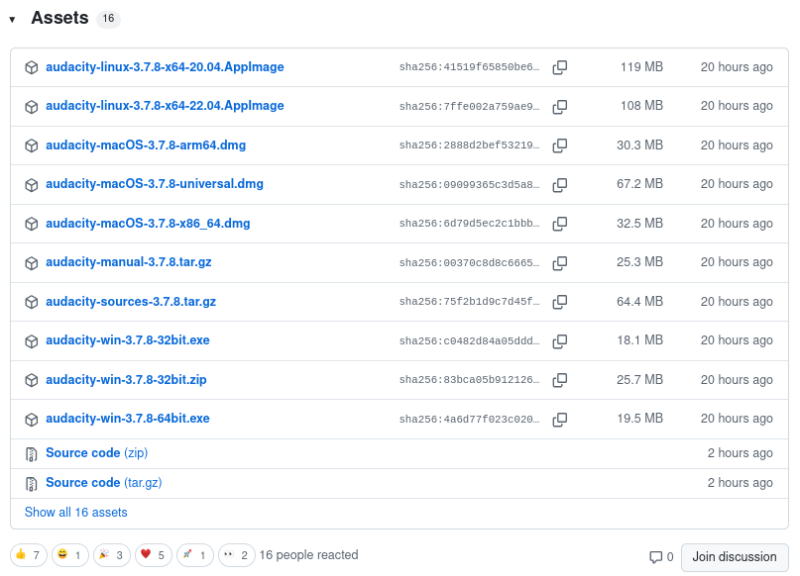Click zip file icon beside Source code (zip)
Screen dimensions: 800x576
click(32, 454)
